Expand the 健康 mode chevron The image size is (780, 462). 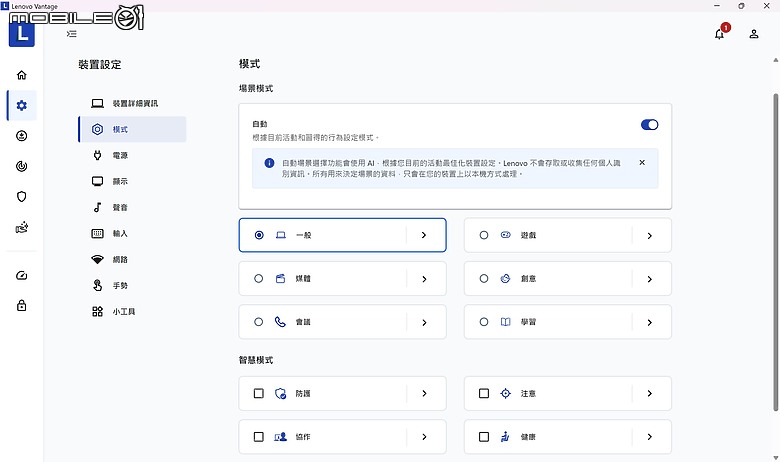click(x=649, y=437)
